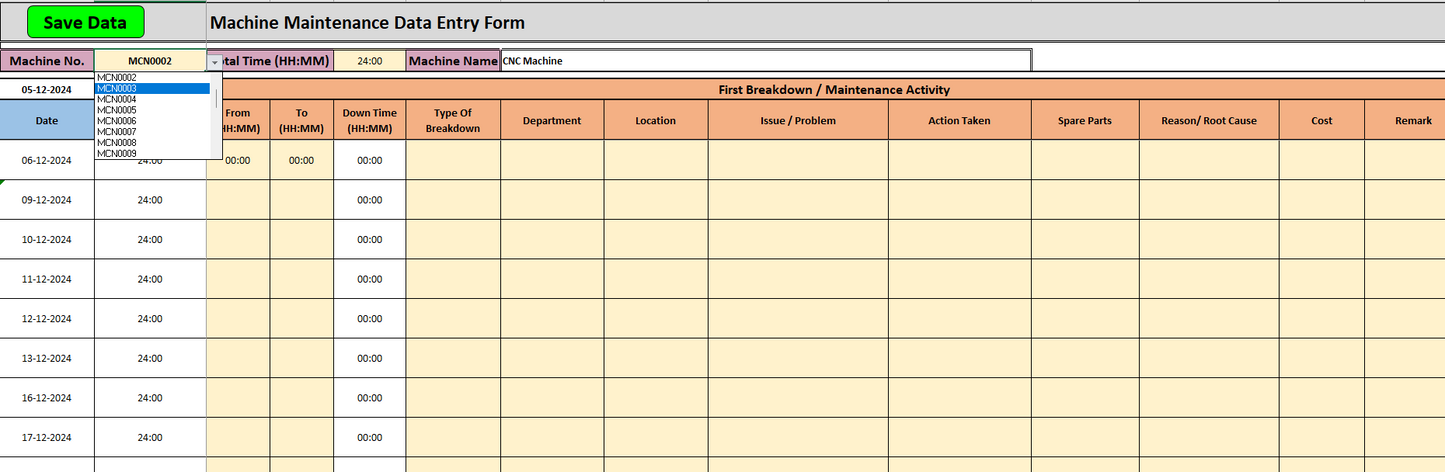This screenshot has width=1445, height=472.
Task: Click the Machine Name label
Action: click(x=453, y=61)
